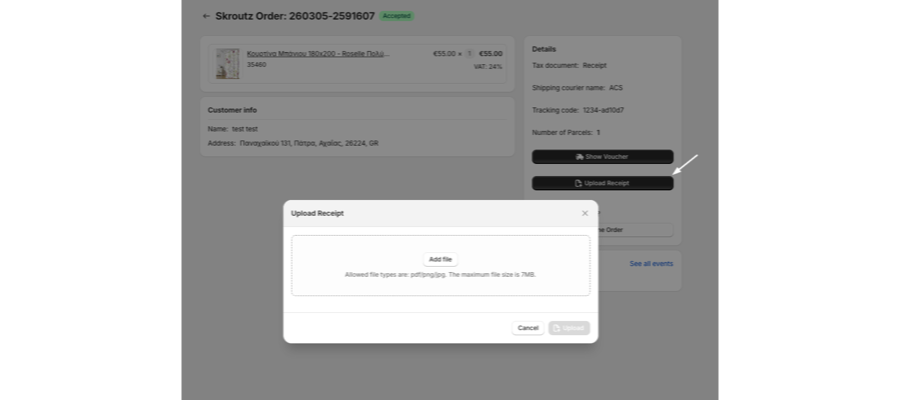Screen dimensions: 900x400
Task: Click the green Accepted status badge
Action: 397,16
